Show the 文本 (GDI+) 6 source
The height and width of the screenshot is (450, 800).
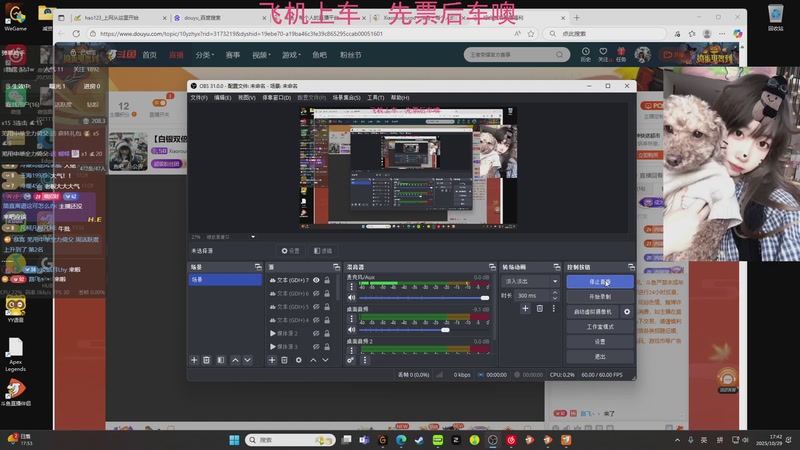(316, 293)
